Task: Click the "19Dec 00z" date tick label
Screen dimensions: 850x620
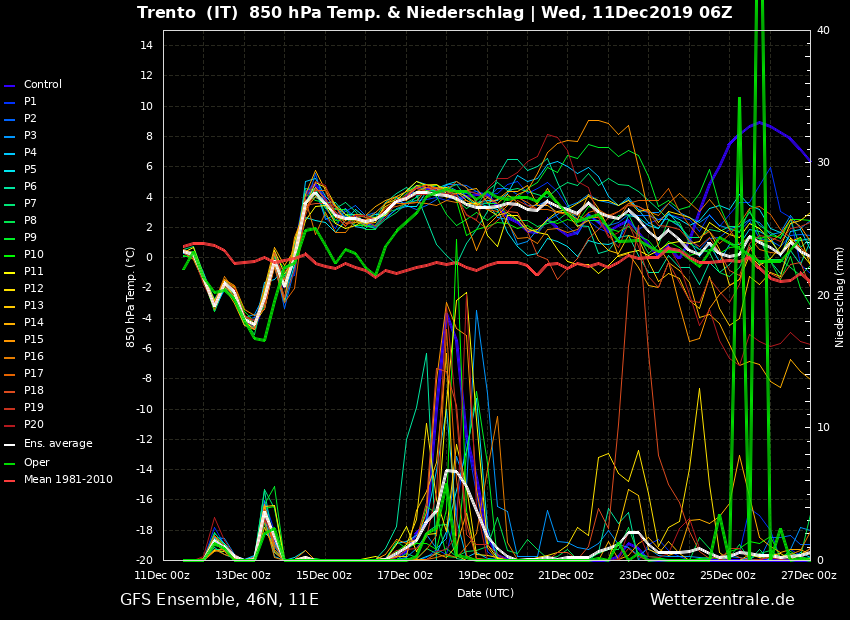Action: click(485, 576)
